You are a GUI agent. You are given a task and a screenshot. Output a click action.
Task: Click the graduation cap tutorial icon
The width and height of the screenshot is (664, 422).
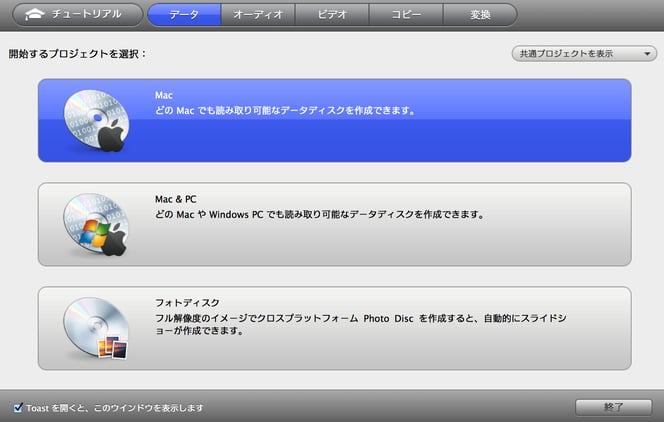tap(34, 14)
